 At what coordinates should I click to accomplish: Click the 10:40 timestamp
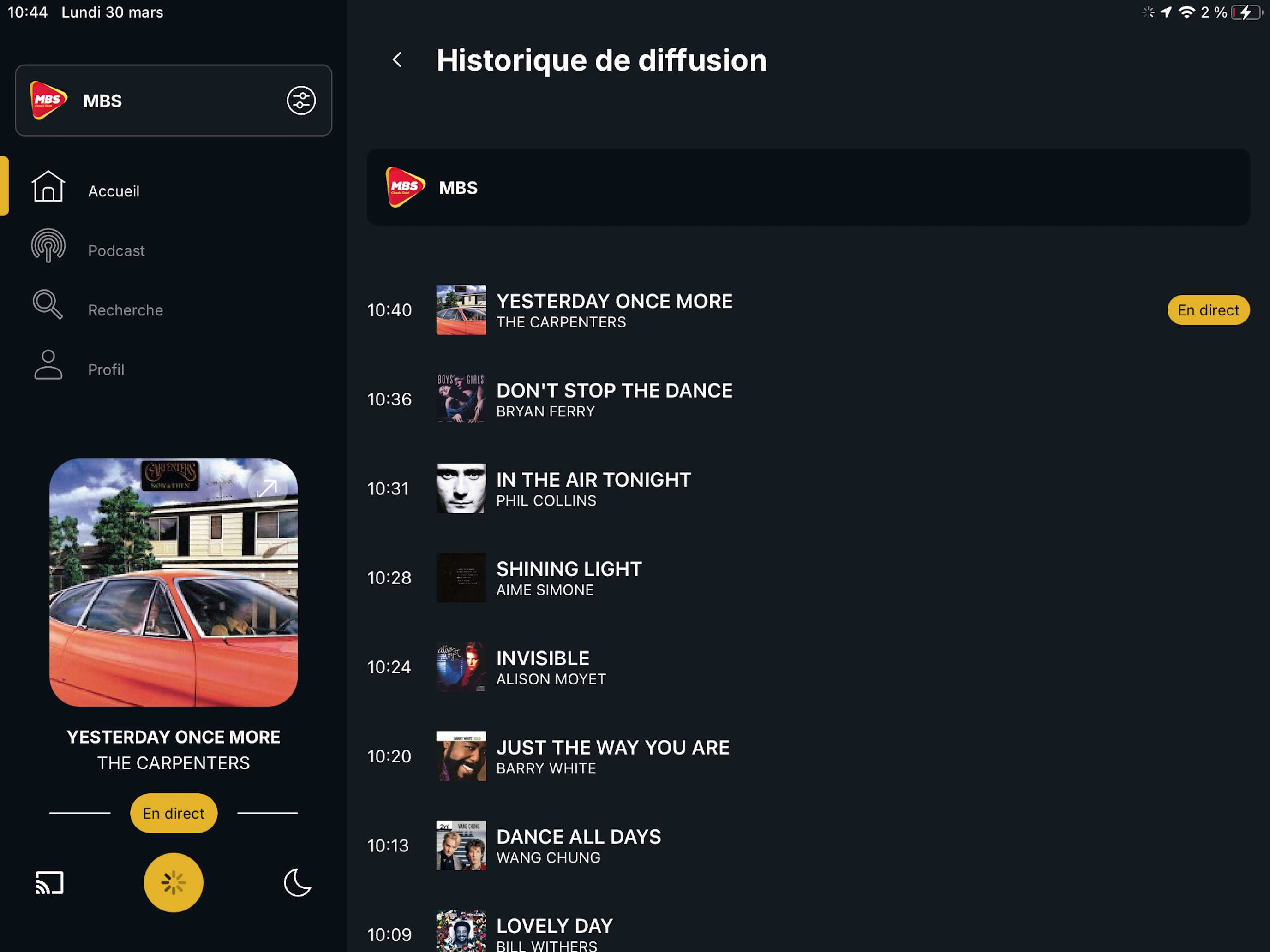point(389,310)
